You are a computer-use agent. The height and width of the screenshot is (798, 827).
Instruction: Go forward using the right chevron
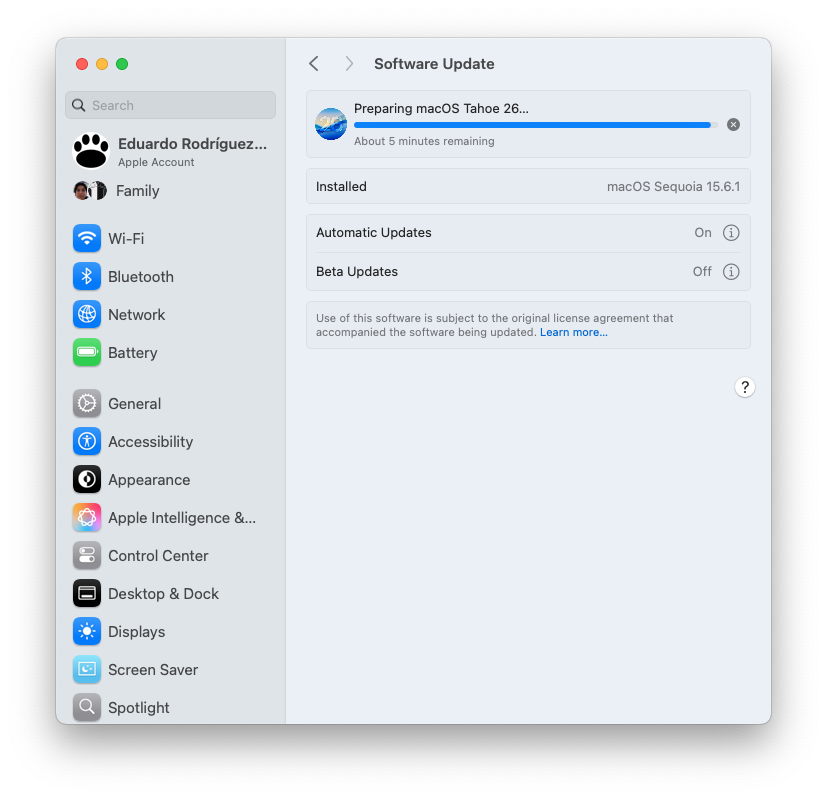[349, 64]
